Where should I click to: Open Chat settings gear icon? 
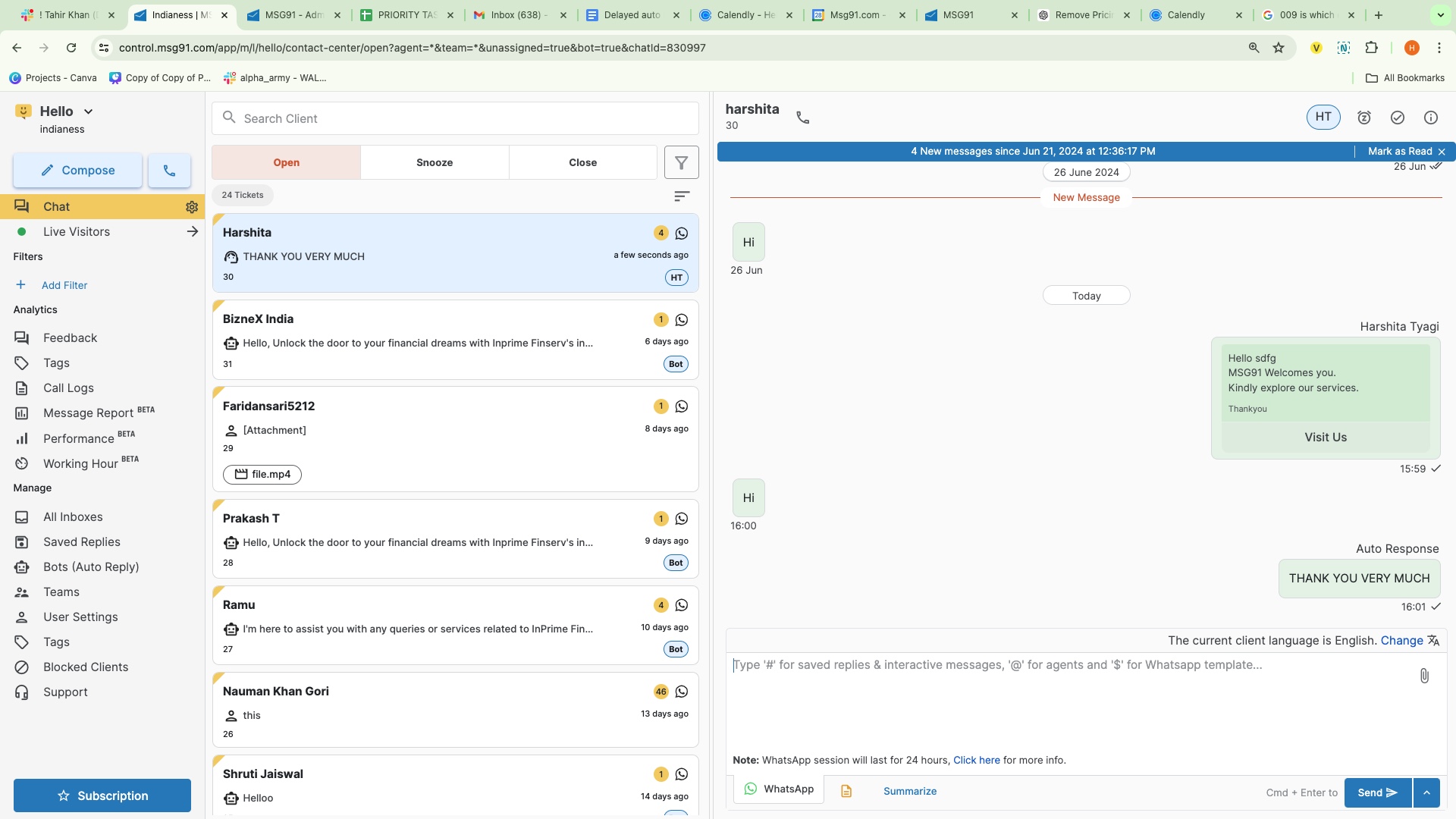click(192, 207)
